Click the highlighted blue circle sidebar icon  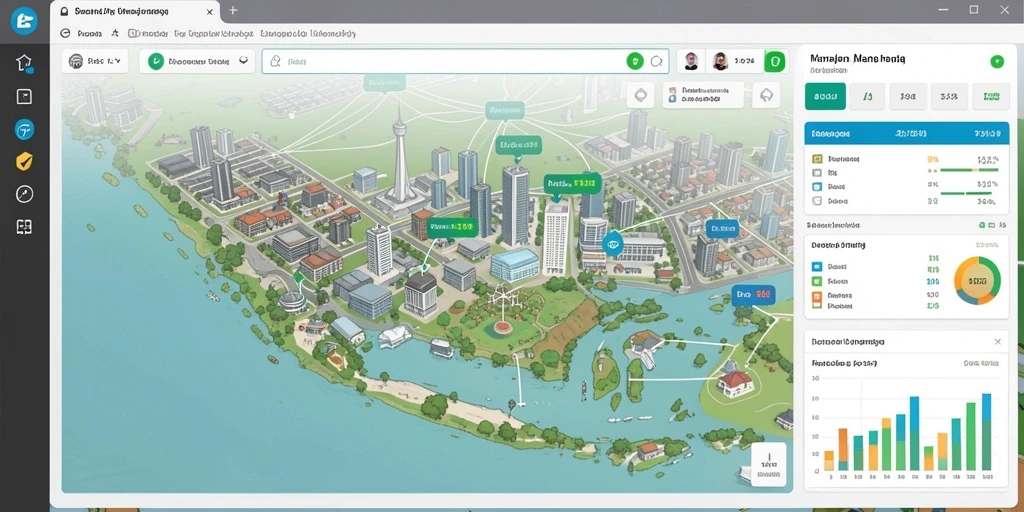[x=24, y=130]
